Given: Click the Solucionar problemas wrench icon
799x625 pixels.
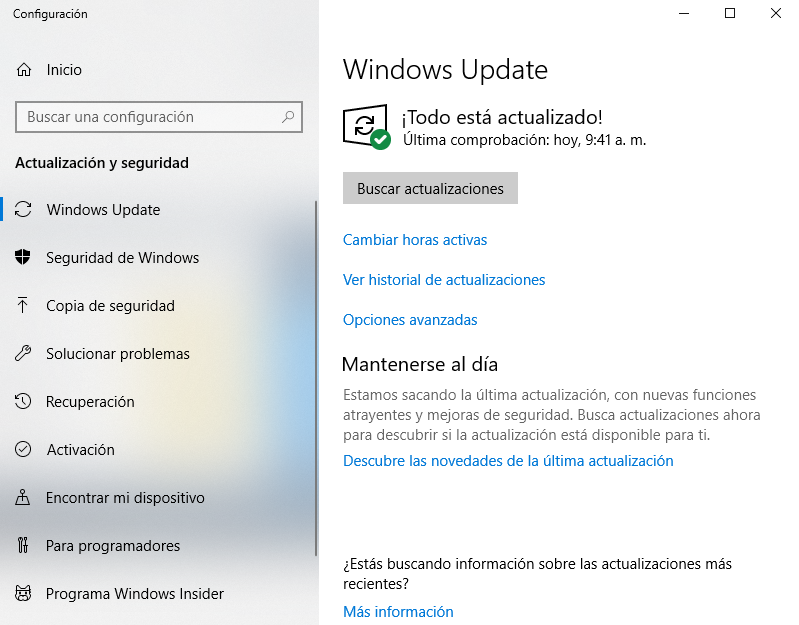Looking at the screenshot, I should tap(23, 353).
